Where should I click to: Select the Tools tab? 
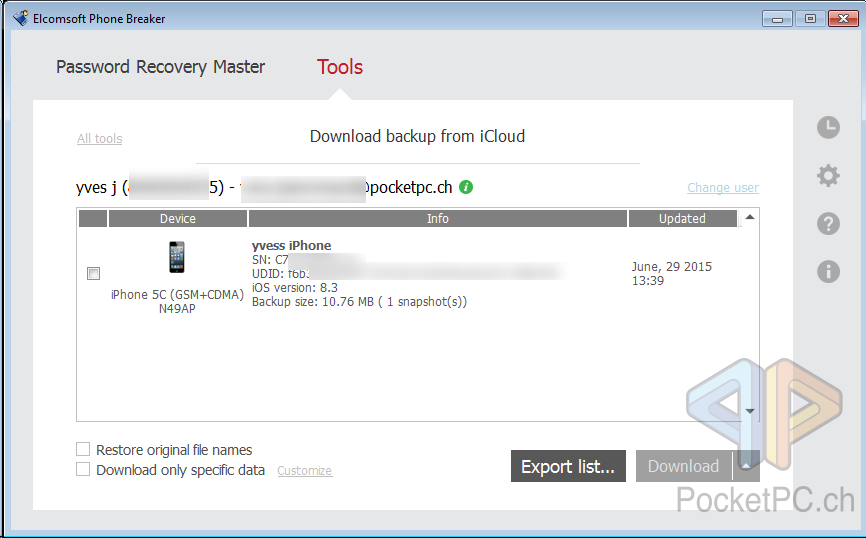tap(340, 67)
